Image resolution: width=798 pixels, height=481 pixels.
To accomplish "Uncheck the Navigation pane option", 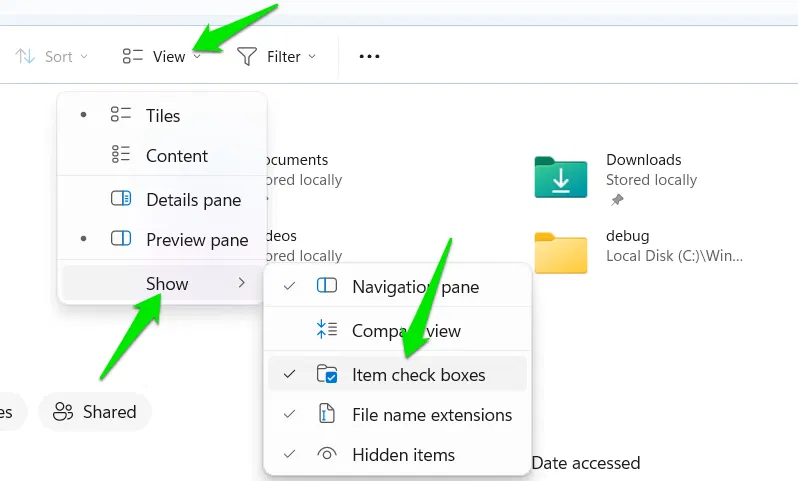I will click(290, 287).
